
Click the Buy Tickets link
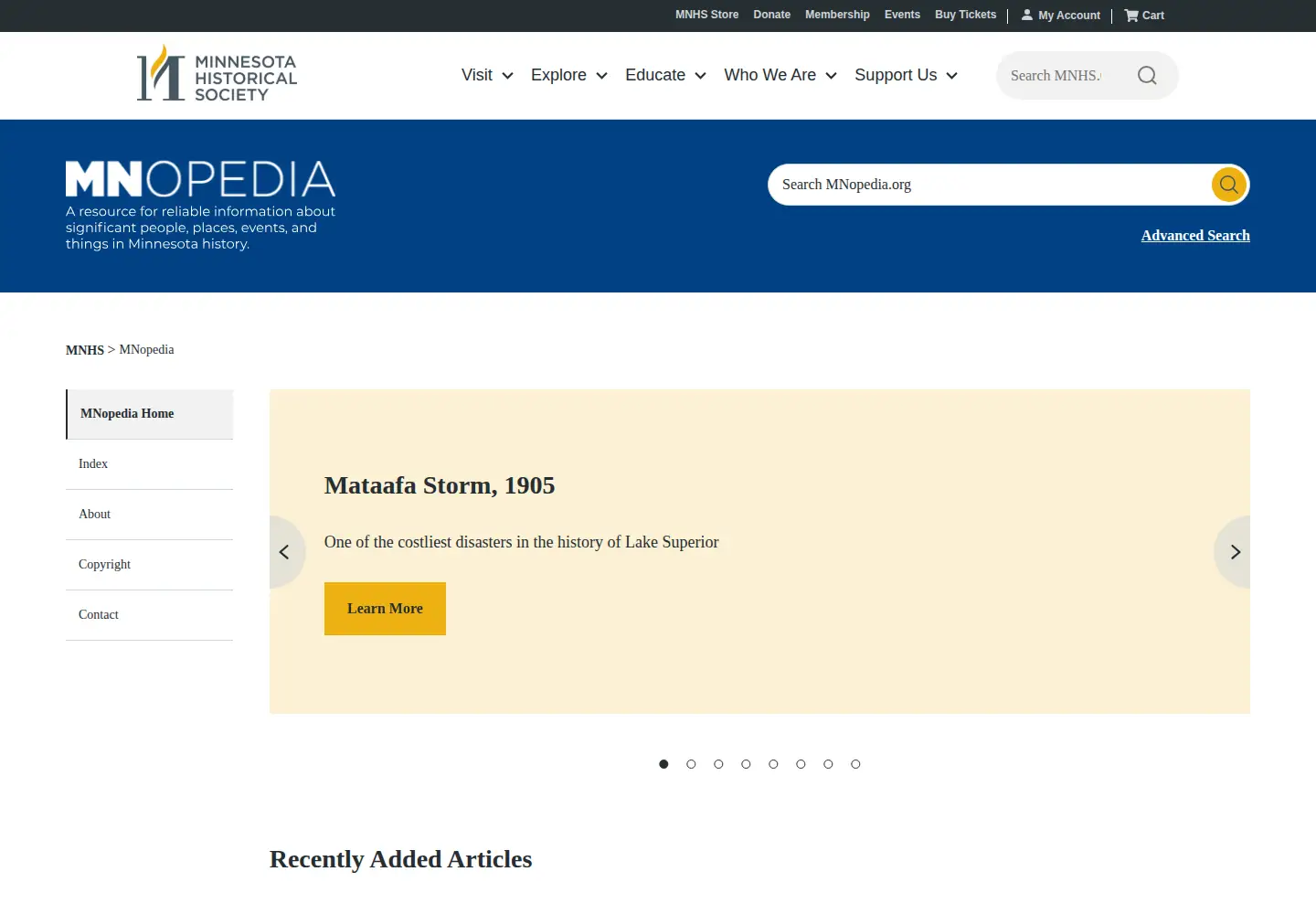(965, 15)
